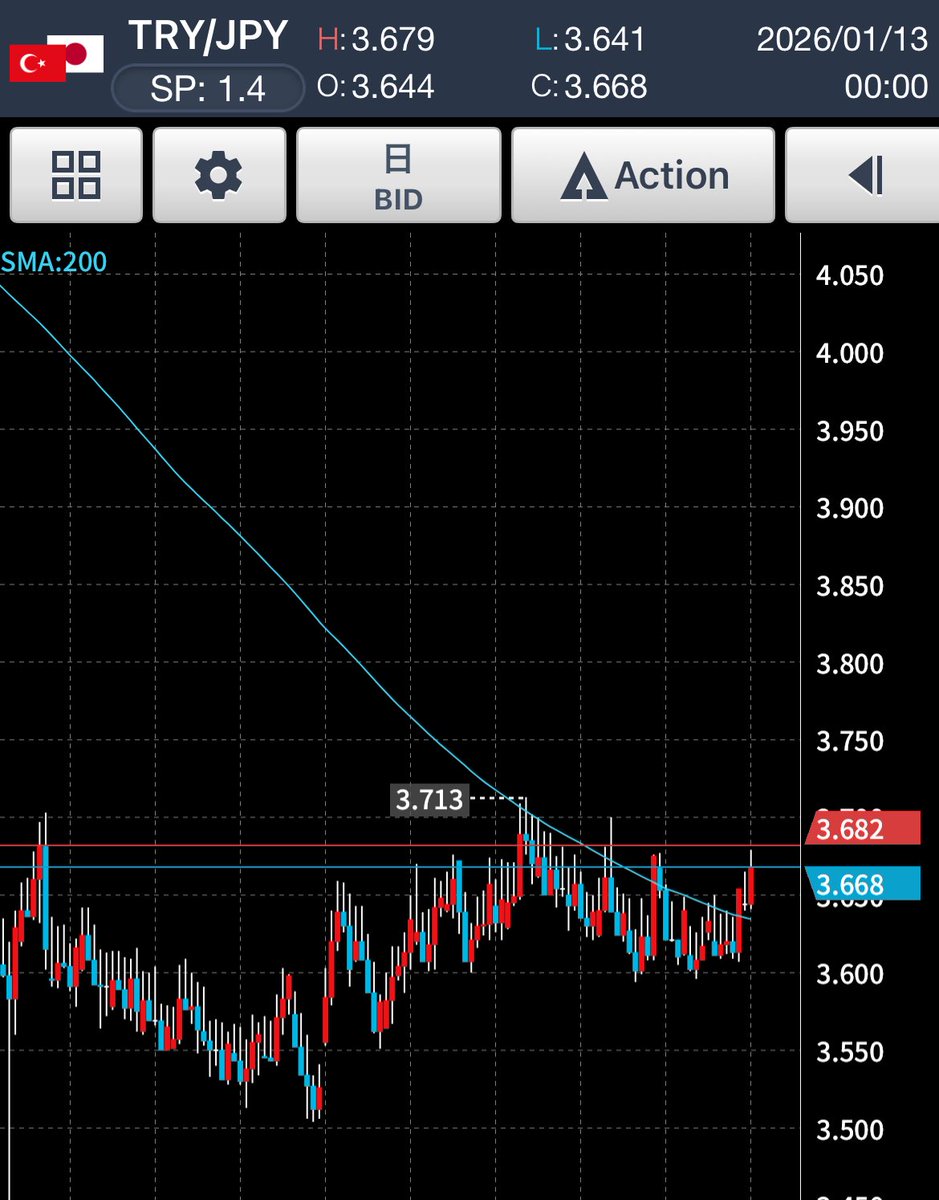Select the red 3.682 price tag
Image resolution: width=939 pixels, height=1200 pixels.
tap(863, 829)
